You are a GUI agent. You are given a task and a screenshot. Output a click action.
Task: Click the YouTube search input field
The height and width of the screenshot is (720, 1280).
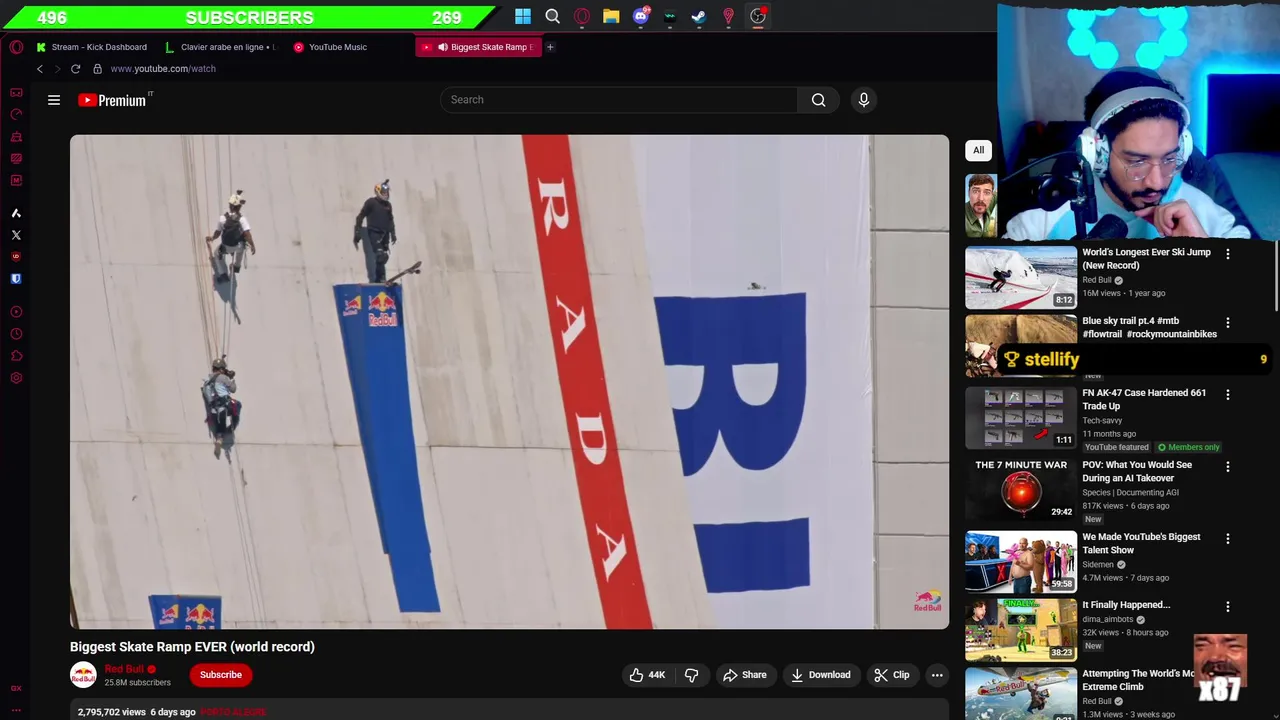619,100
